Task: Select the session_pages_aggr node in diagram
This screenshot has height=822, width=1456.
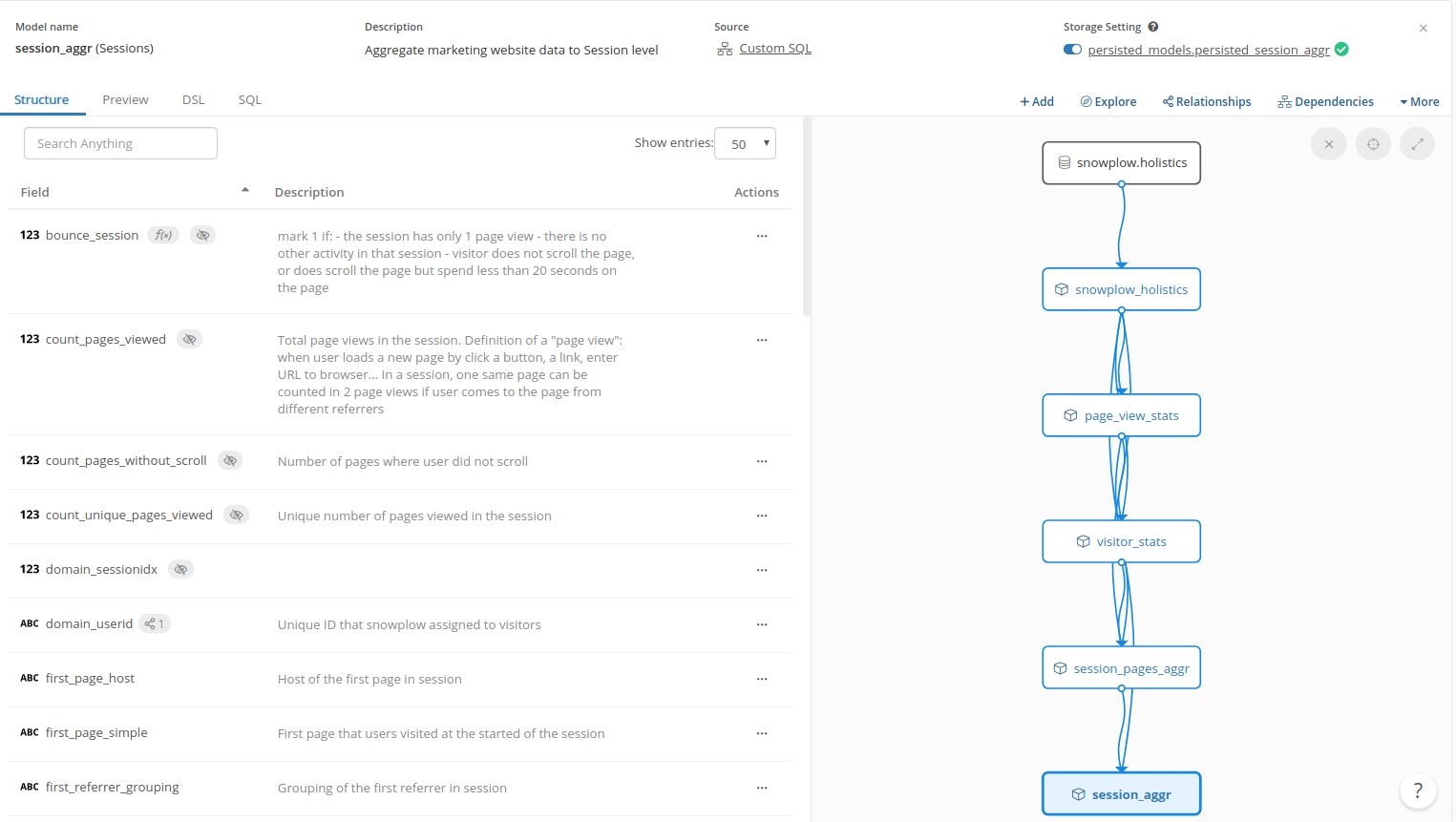Action: pos(1121,668)
